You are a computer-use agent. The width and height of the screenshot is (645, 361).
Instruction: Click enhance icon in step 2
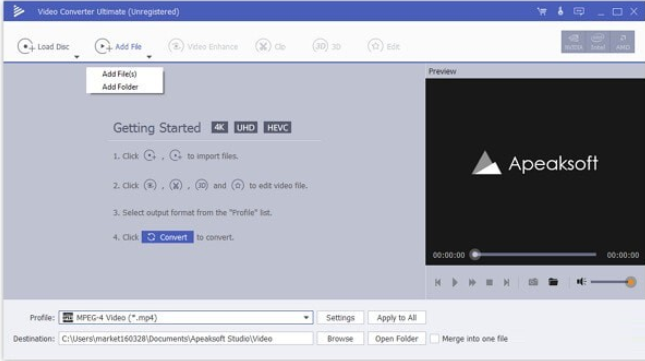click(x=150, y=185)
